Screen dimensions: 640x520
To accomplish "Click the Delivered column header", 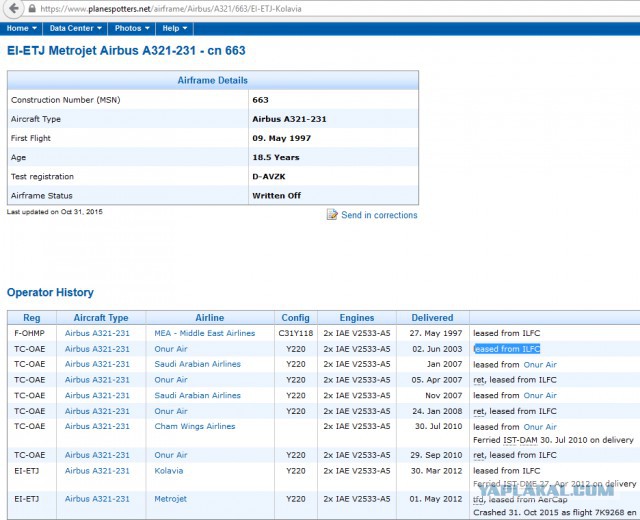I will pyautogui.click(x=432, y=318).
